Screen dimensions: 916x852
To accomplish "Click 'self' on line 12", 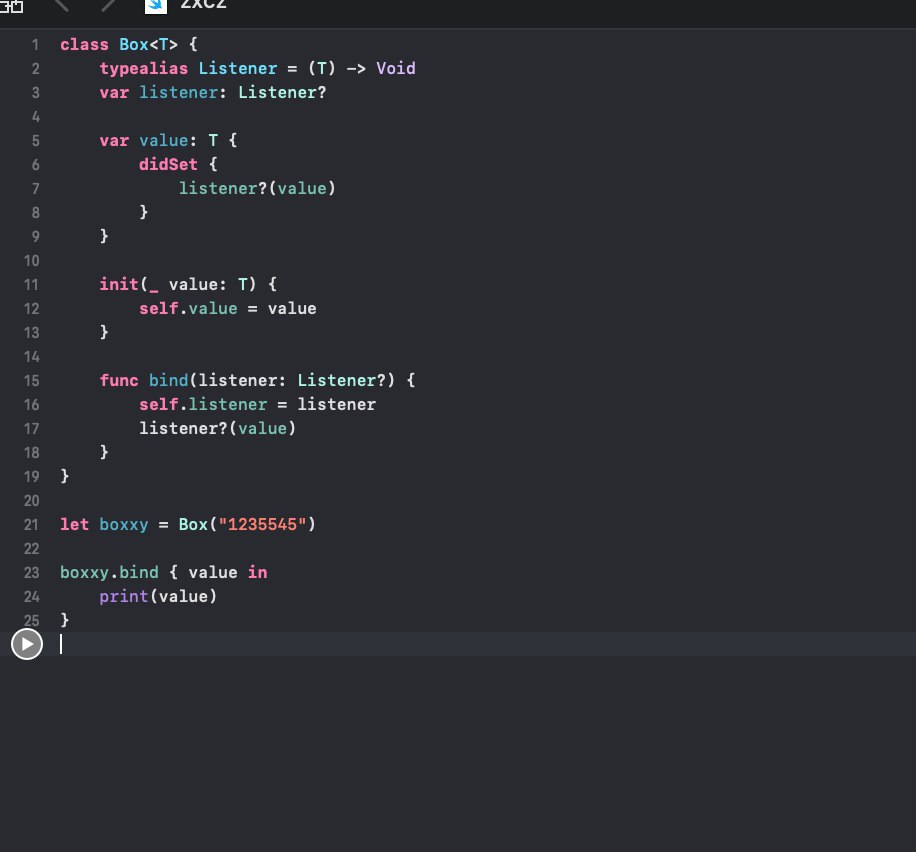I will click(159, 308).
